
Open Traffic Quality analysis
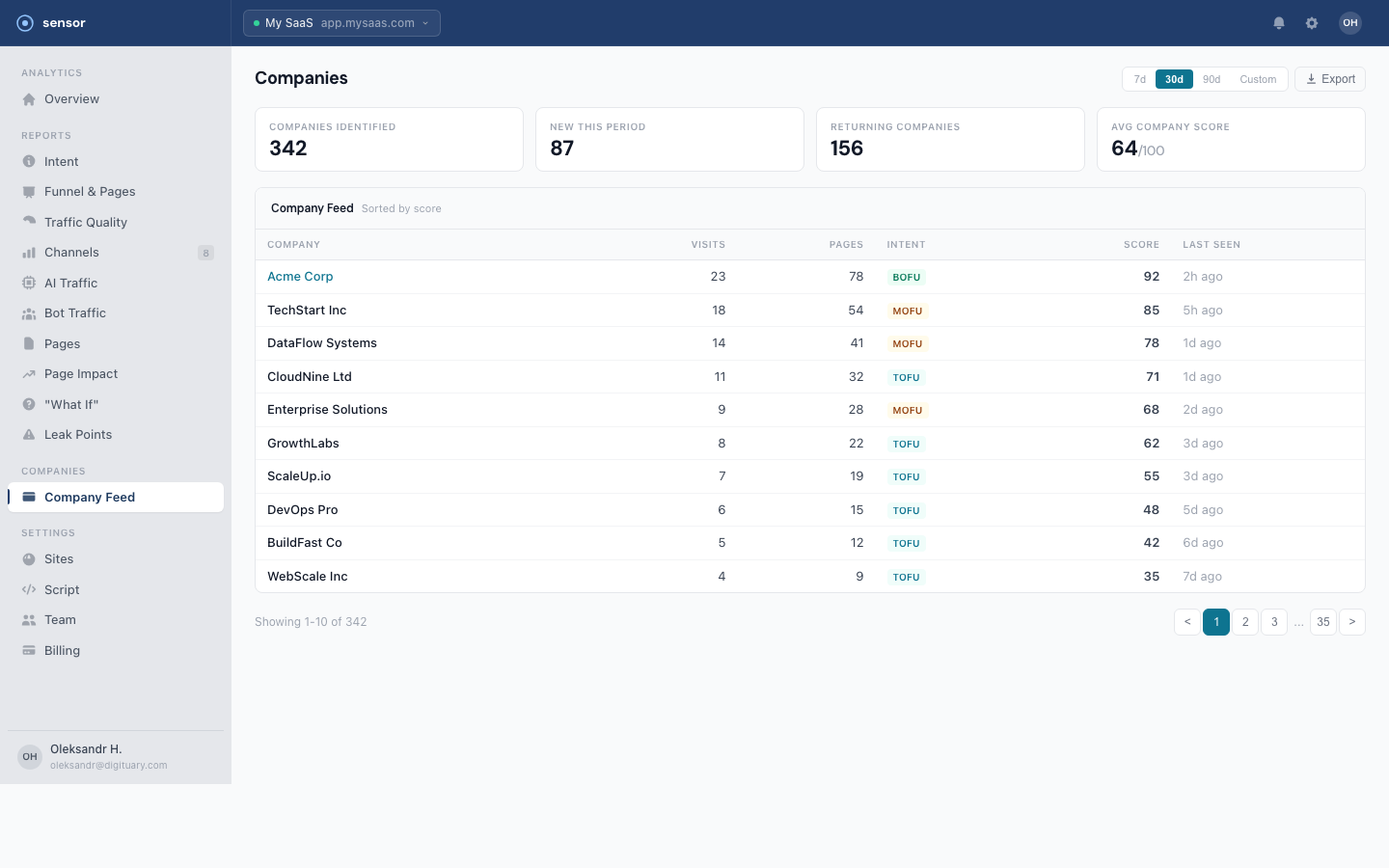(86, 222)
